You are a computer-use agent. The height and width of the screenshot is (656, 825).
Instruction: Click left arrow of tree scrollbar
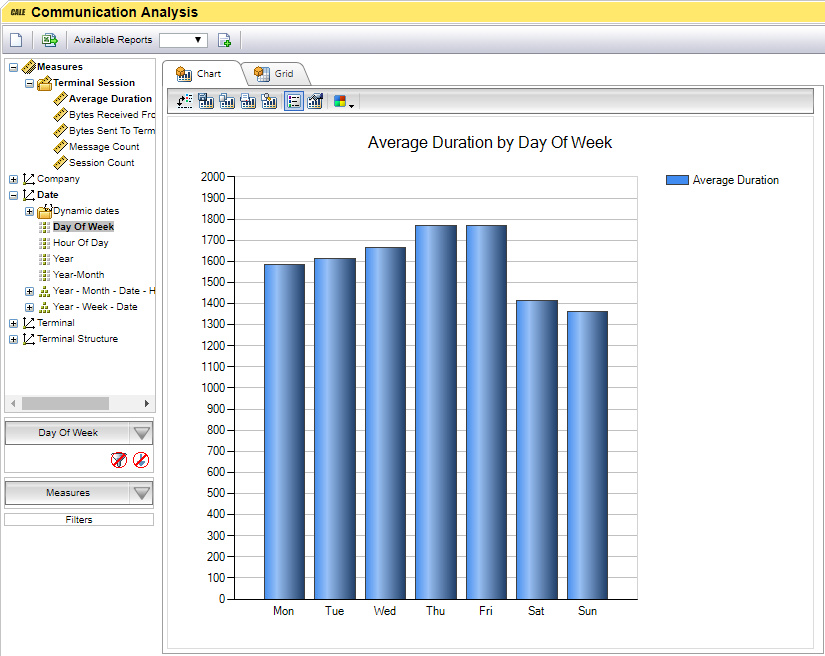coord(13,403)
